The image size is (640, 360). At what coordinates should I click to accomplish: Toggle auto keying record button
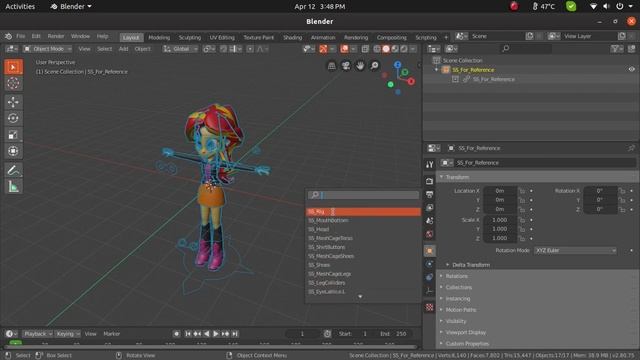176,334
